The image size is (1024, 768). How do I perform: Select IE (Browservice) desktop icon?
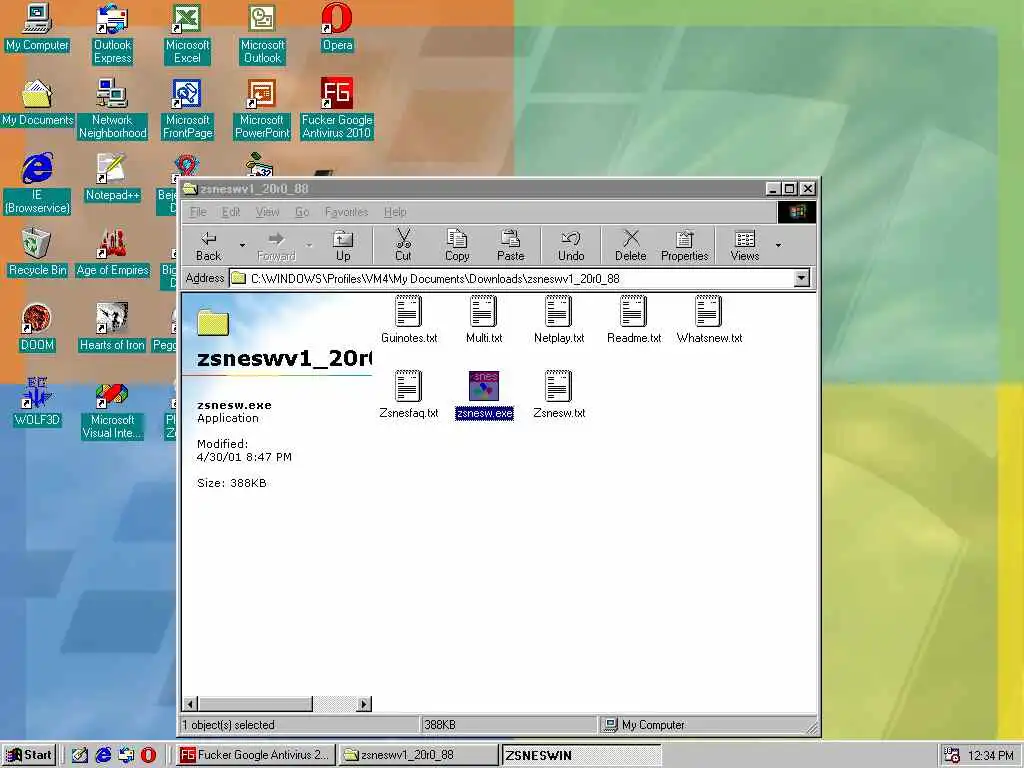(x=37, y=184)
